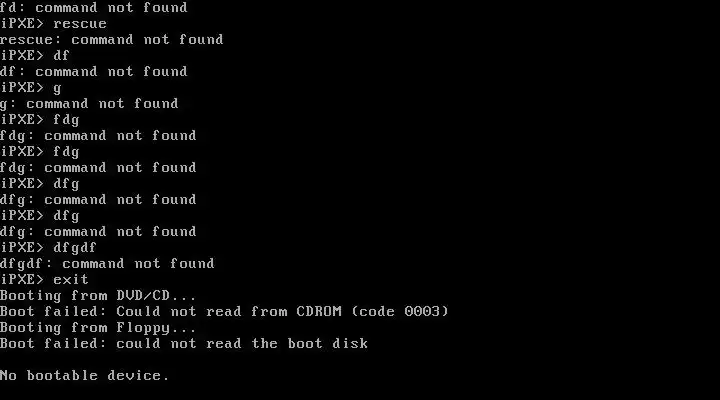Select the 'iPXE> g' prompt line
Image resolution: width=720 pixels, height=400 pixels.
31,88
